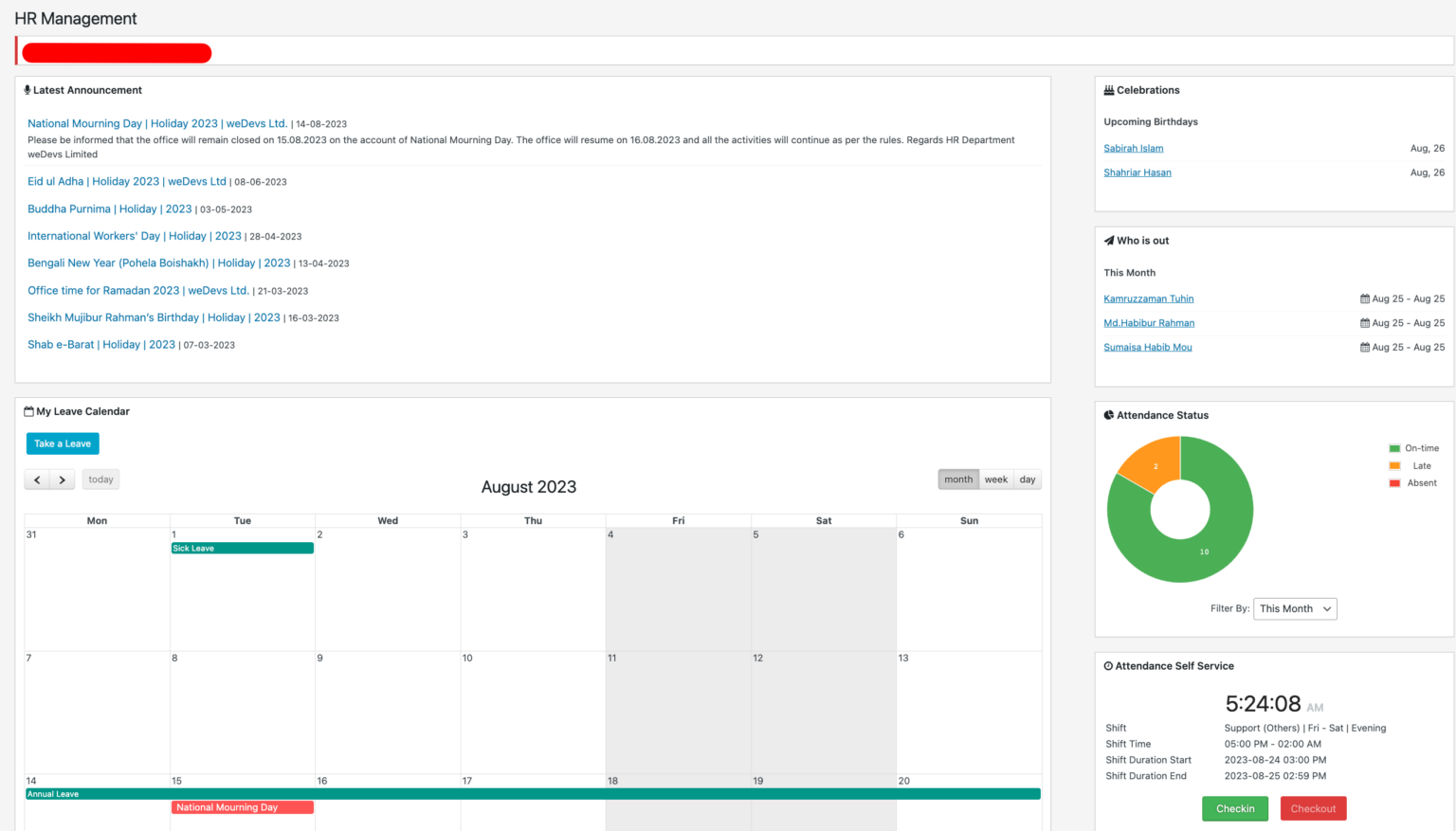Click the clock icon next to Attendance Status
Screen dimensions: 1456x831
[x=1109, y=414]
